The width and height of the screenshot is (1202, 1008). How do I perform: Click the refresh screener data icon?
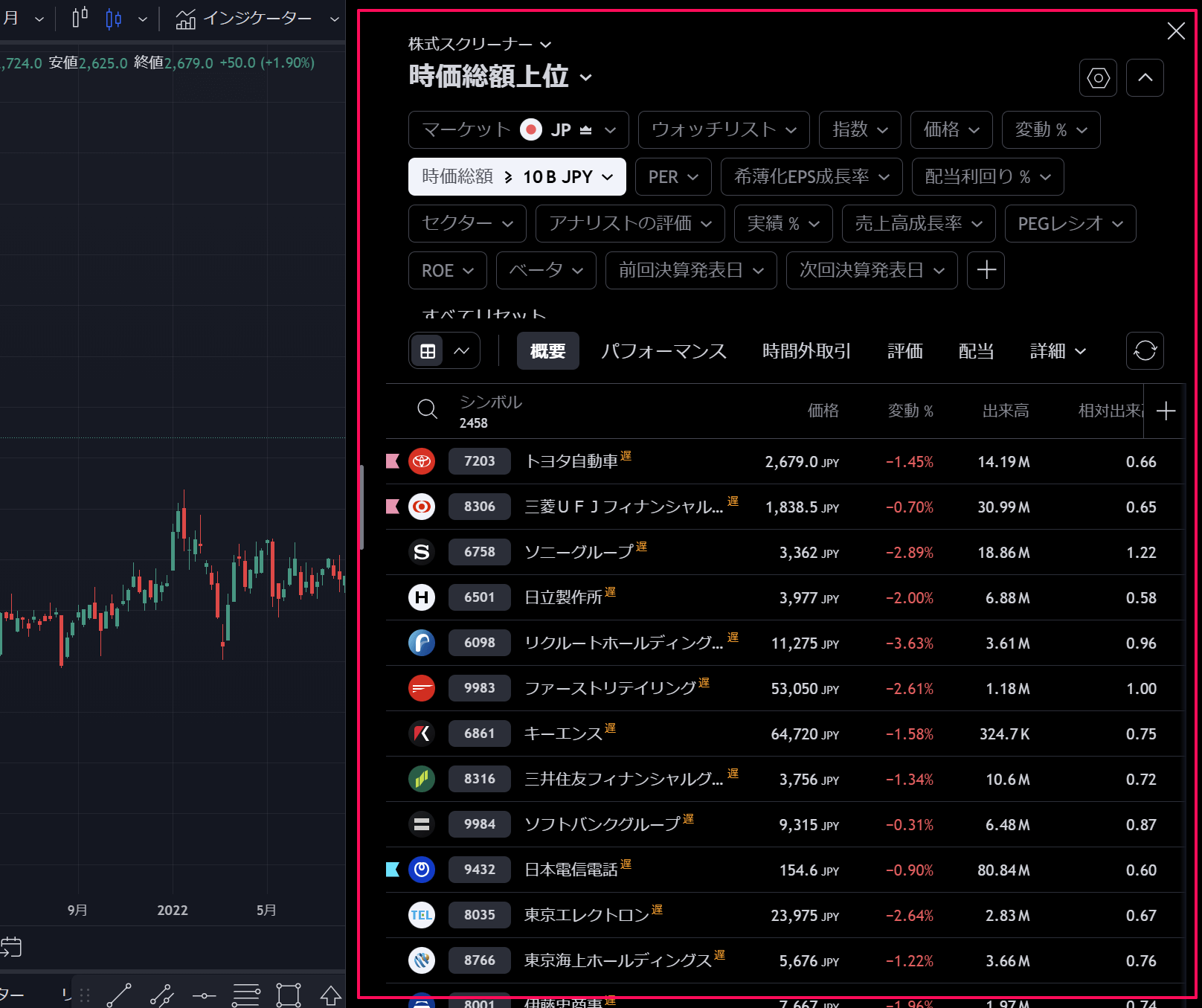[x=1145, y=350]
